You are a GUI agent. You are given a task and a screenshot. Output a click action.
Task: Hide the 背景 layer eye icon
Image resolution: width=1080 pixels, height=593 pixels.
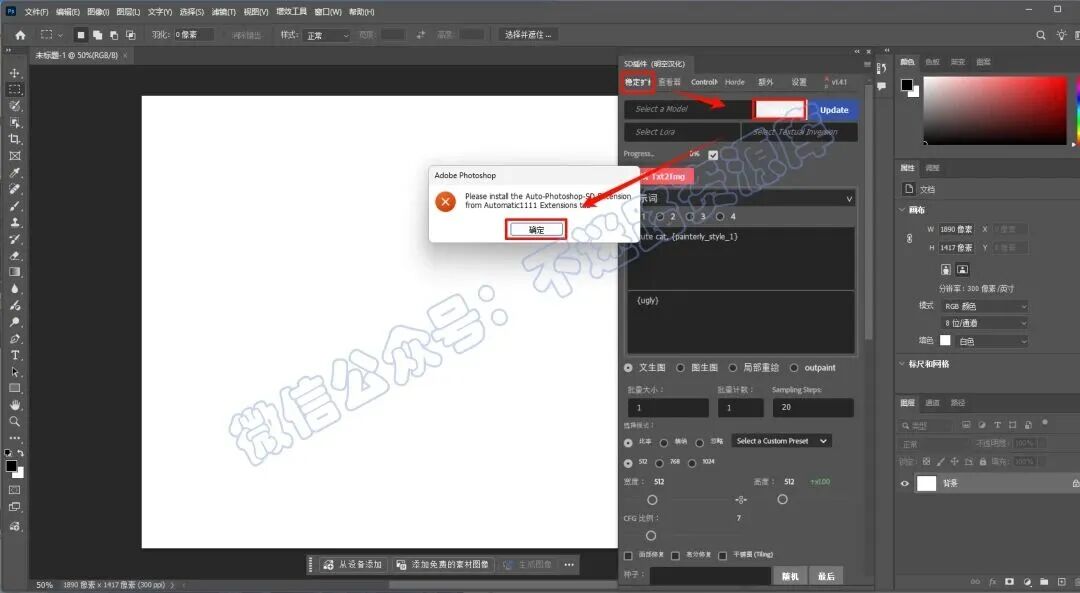[905, 483]
